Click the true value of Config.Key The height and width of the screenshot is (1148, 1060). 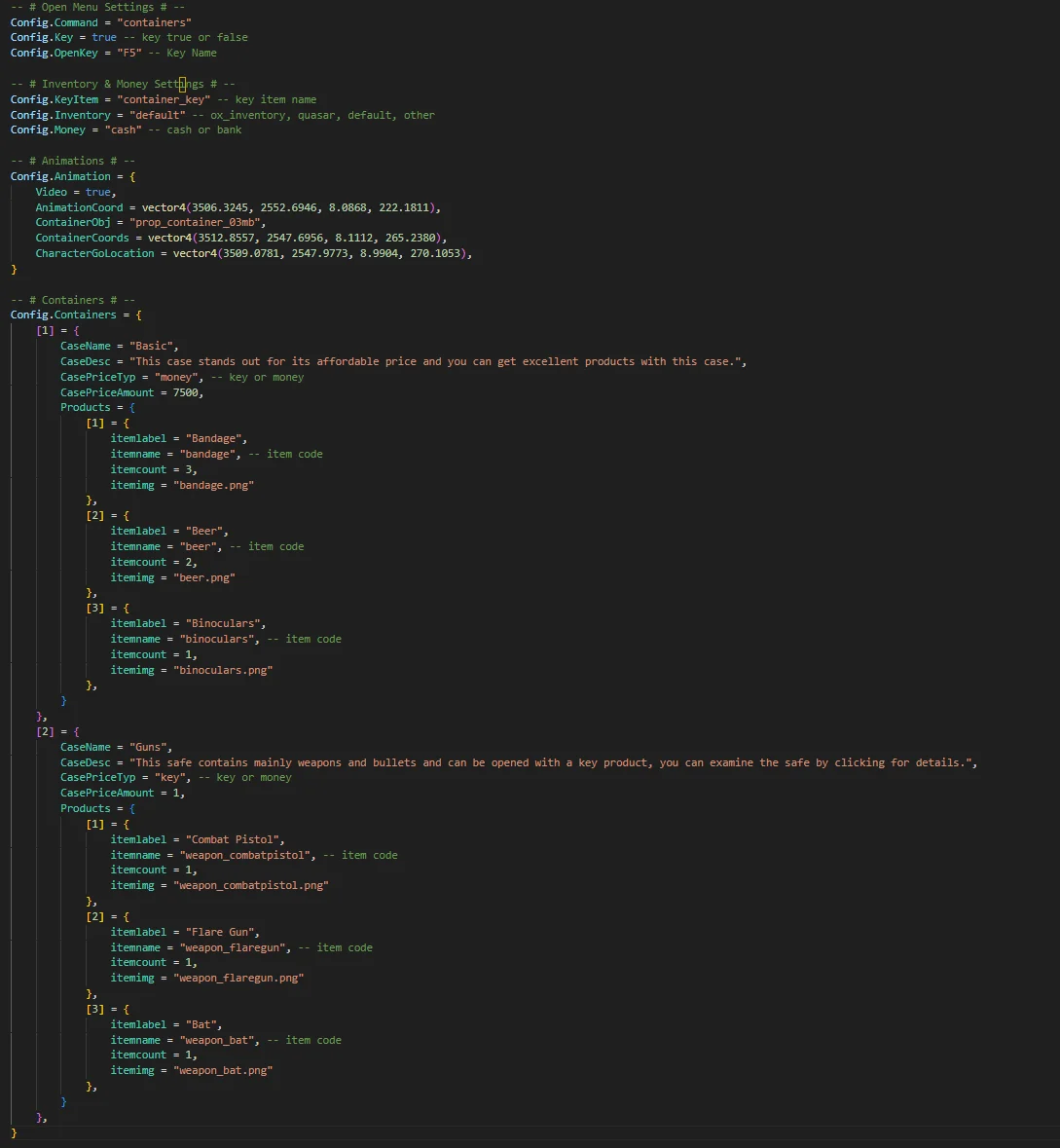(104, 37)
